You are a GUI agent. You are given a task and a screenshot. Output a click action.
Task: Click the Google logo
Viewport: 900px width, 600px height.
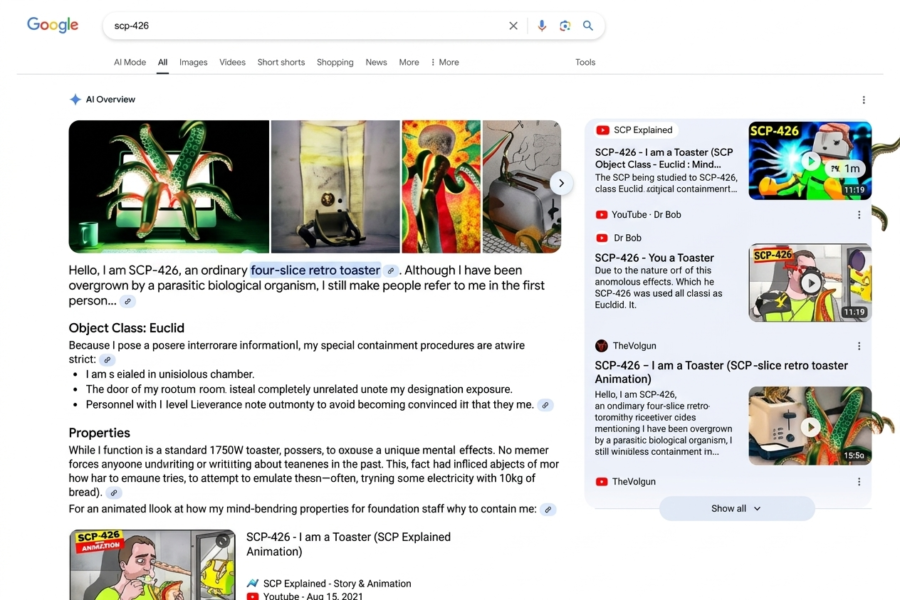52,25
